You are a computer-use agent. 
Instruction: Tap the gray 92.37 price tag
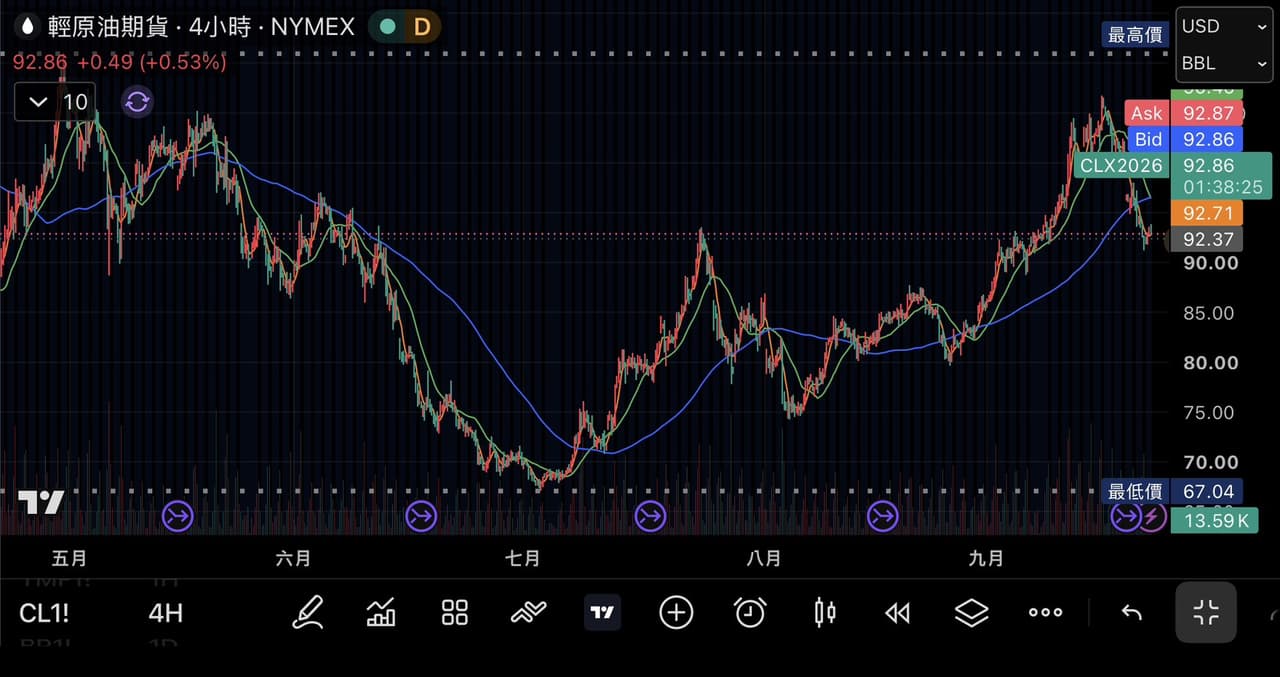click(1207, 239)
